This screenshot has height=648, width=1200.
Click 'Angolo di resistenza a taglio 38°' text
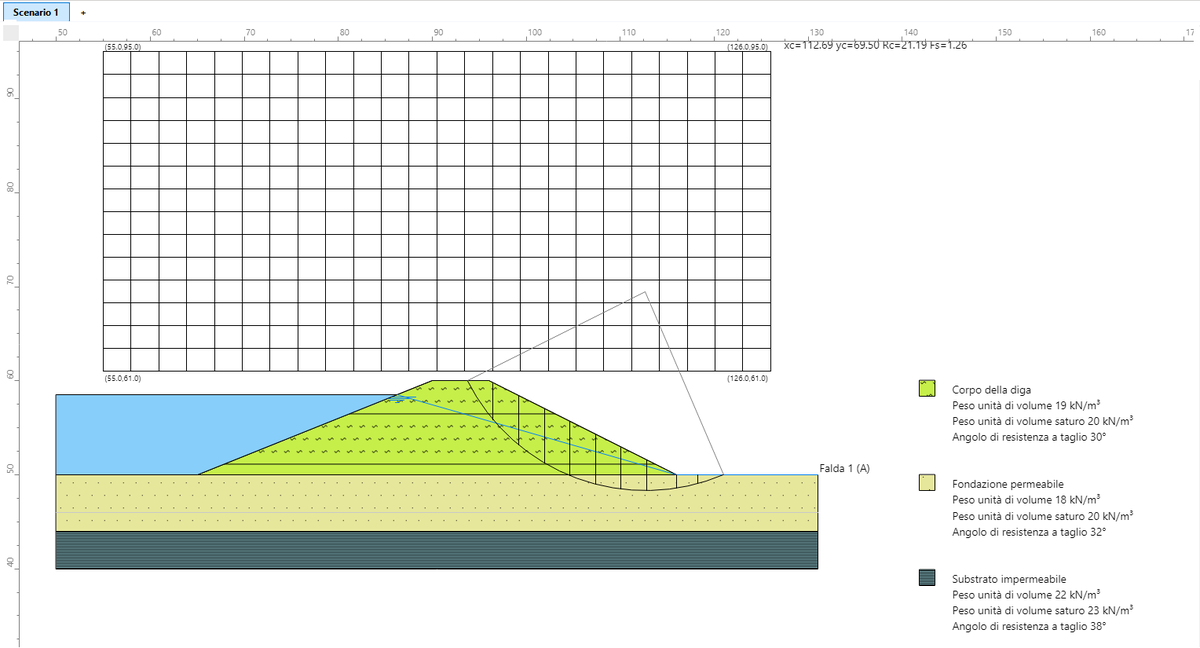(x=1029, y=626)
